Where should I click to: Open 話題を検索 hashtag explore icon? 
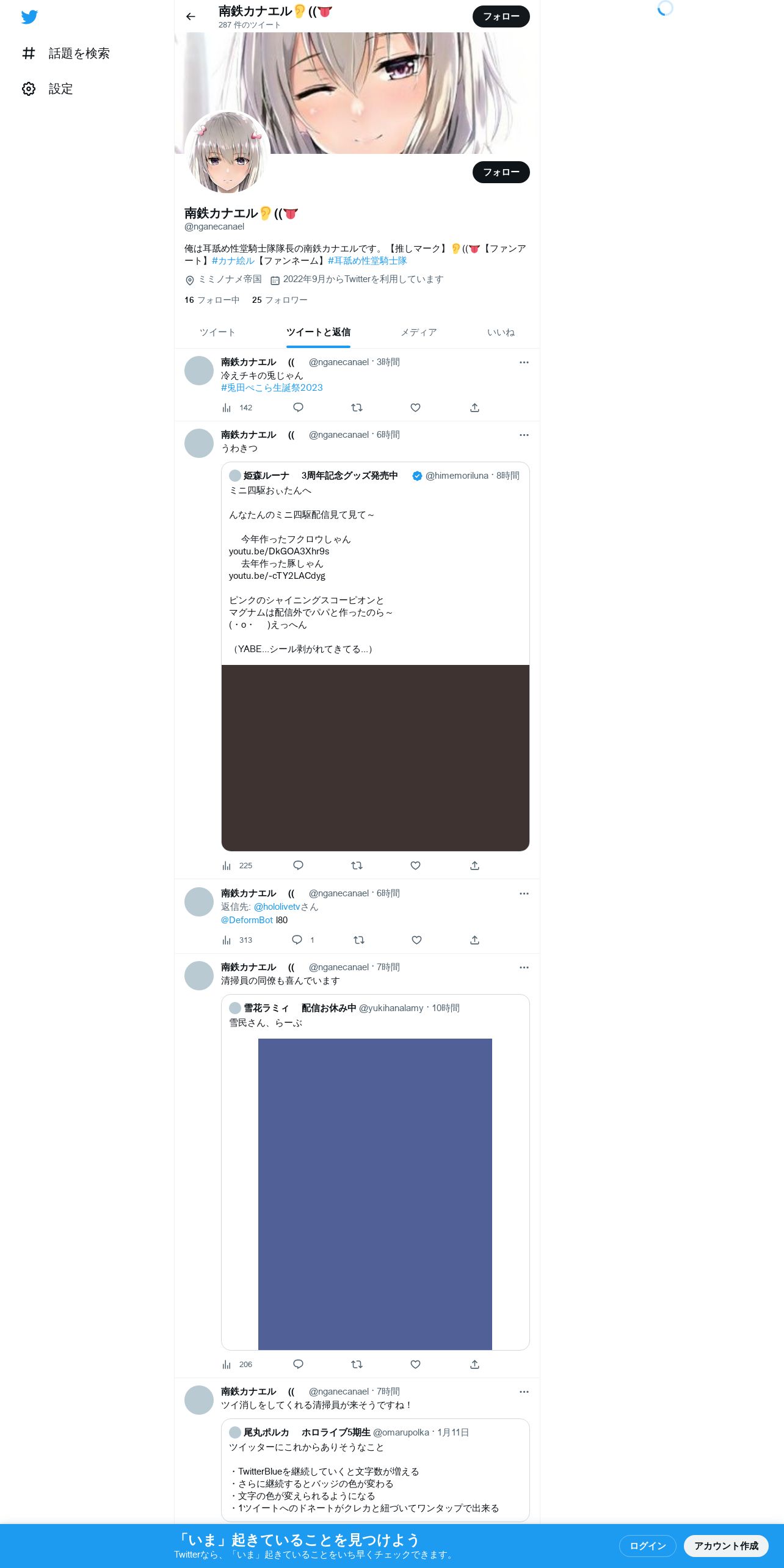(x=29, y=53)
